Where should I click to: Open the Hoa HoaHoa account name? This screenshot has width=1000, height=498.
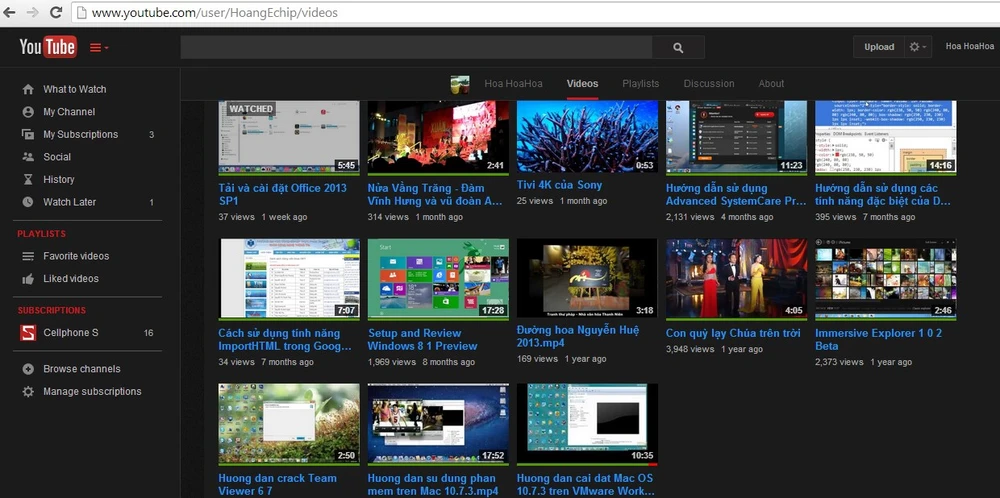tap(969, 47)
